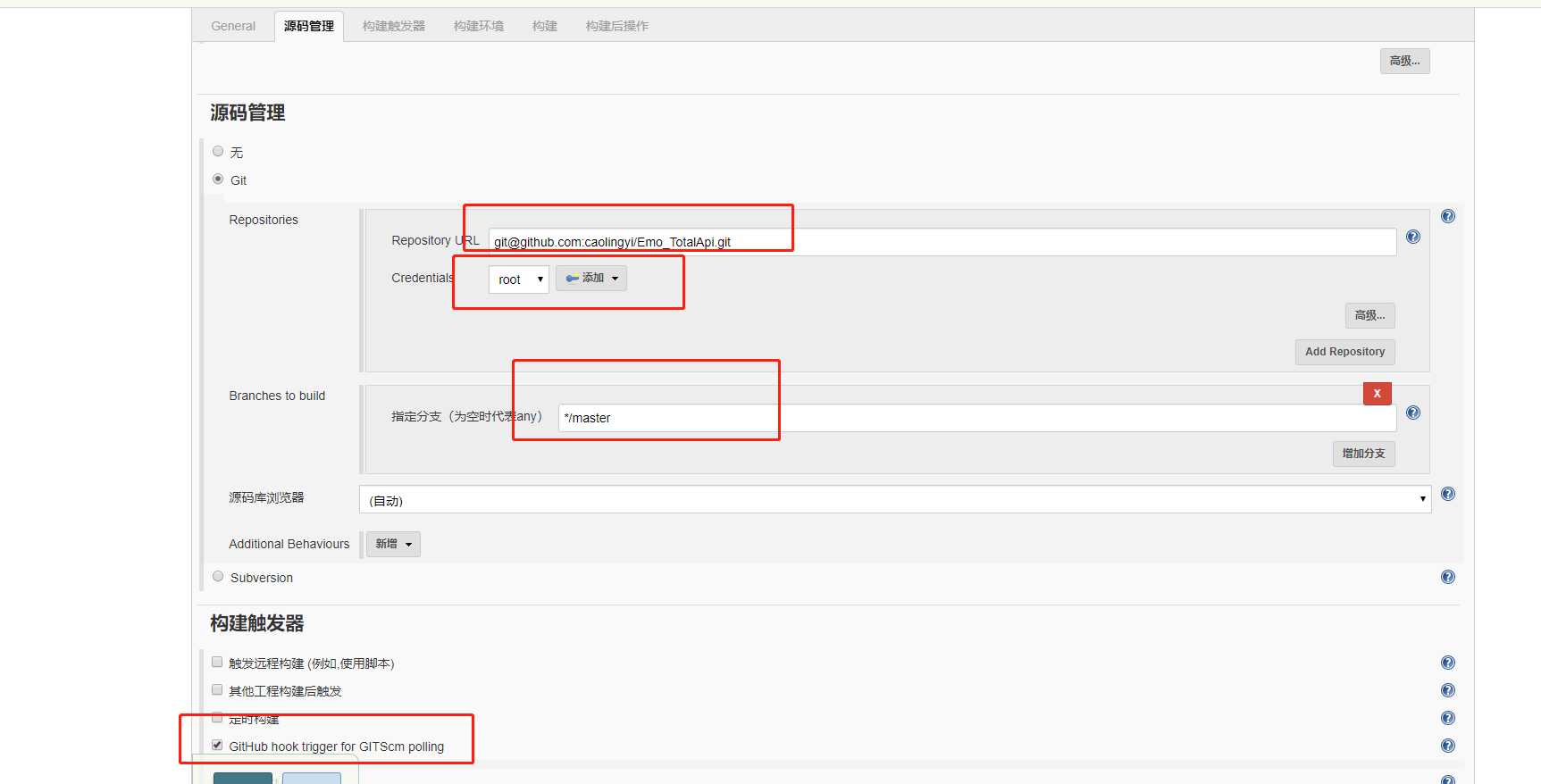
Task: Click the Branches to build label
Action: (x=277, y=396)
